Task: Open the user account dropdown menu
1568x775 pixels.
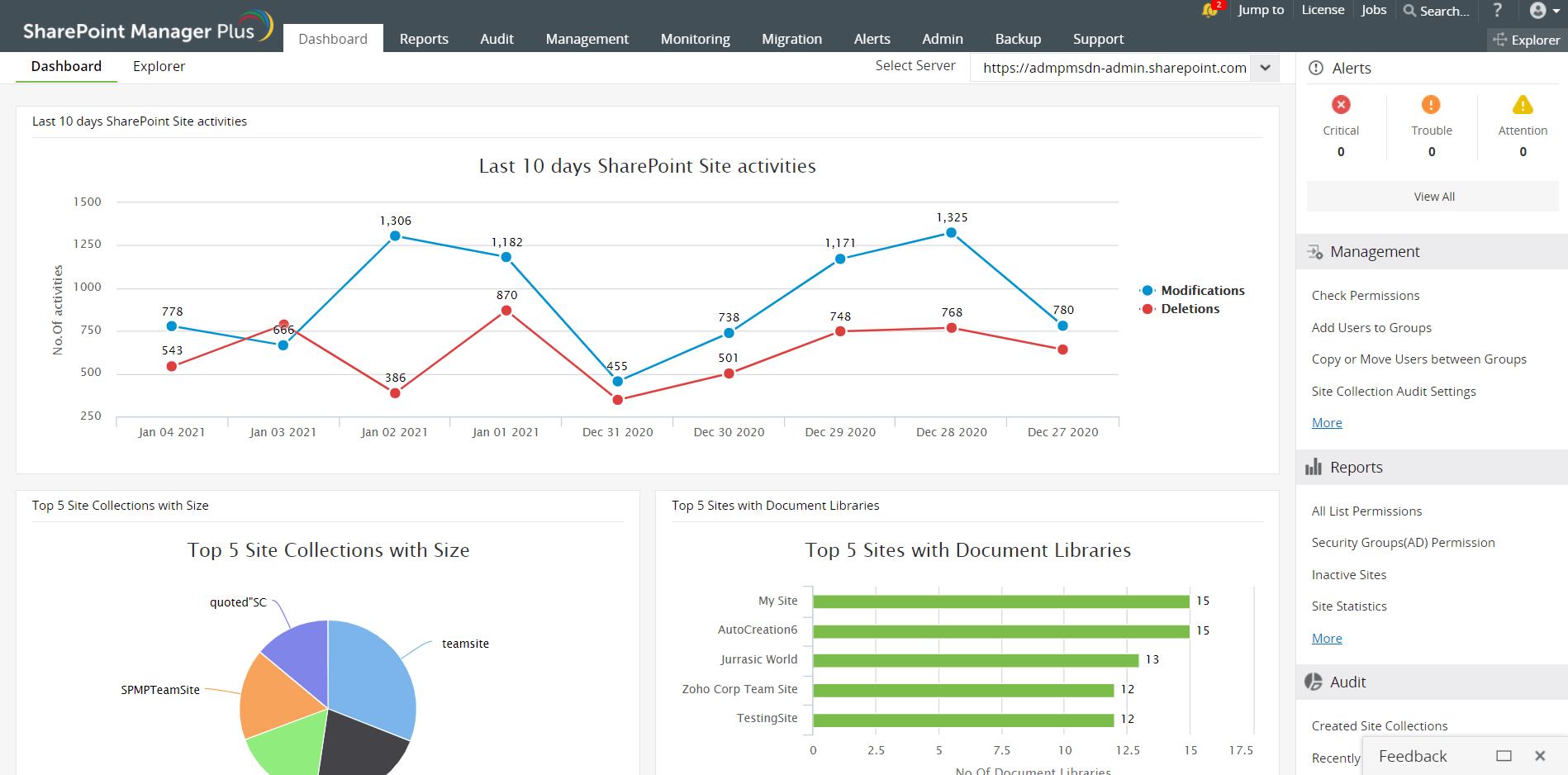Action: pyautogui.click(x=1544, y=11)
